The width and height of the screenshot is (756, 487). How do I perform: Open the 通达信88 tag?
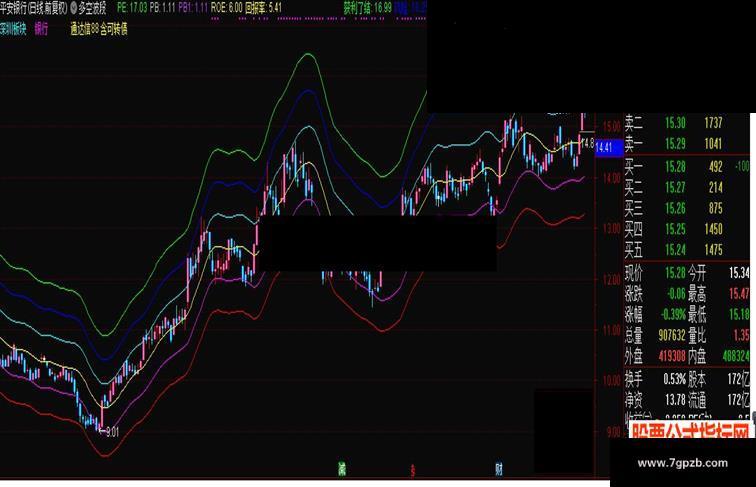point(84,29)
